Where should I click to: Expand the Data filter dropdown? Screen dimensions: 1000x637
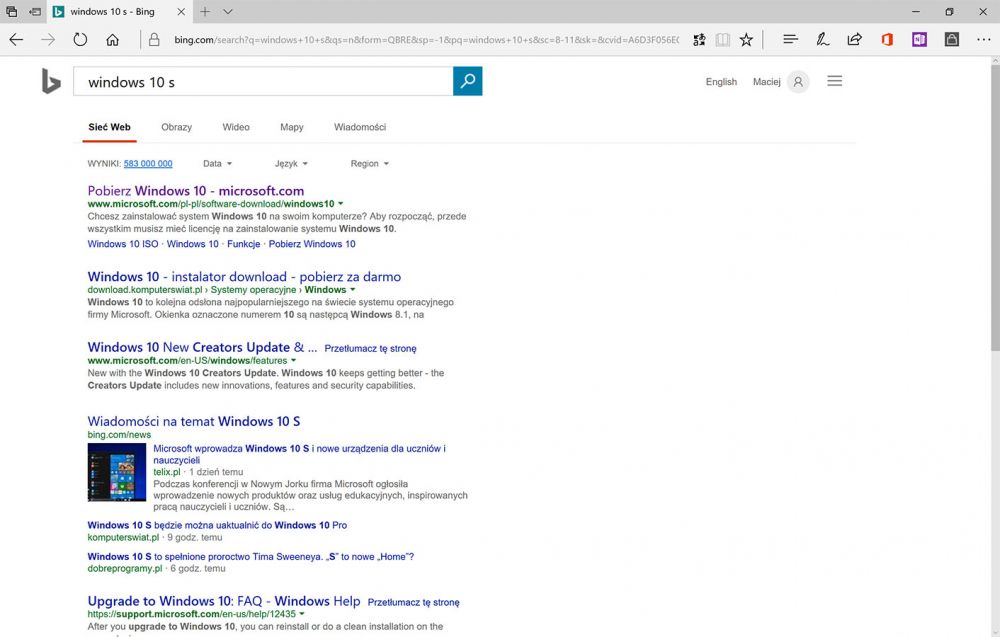pos(217,164)
